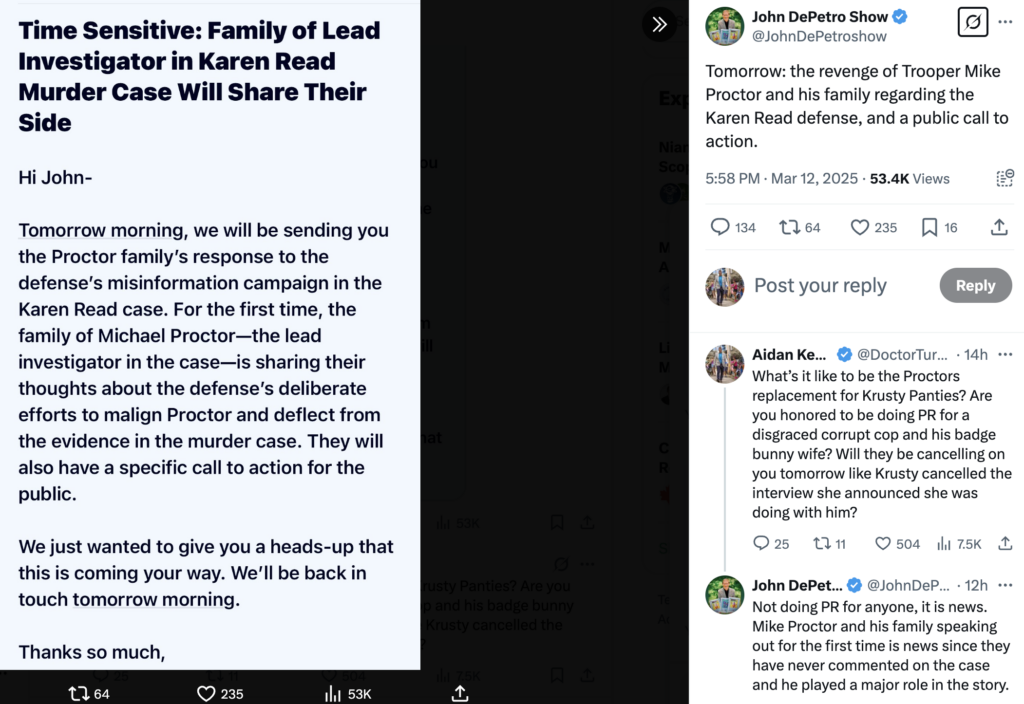Click the share icon in the bottom overlay bar
This screenshot has height=704, width=1024.
coord(459,692)
